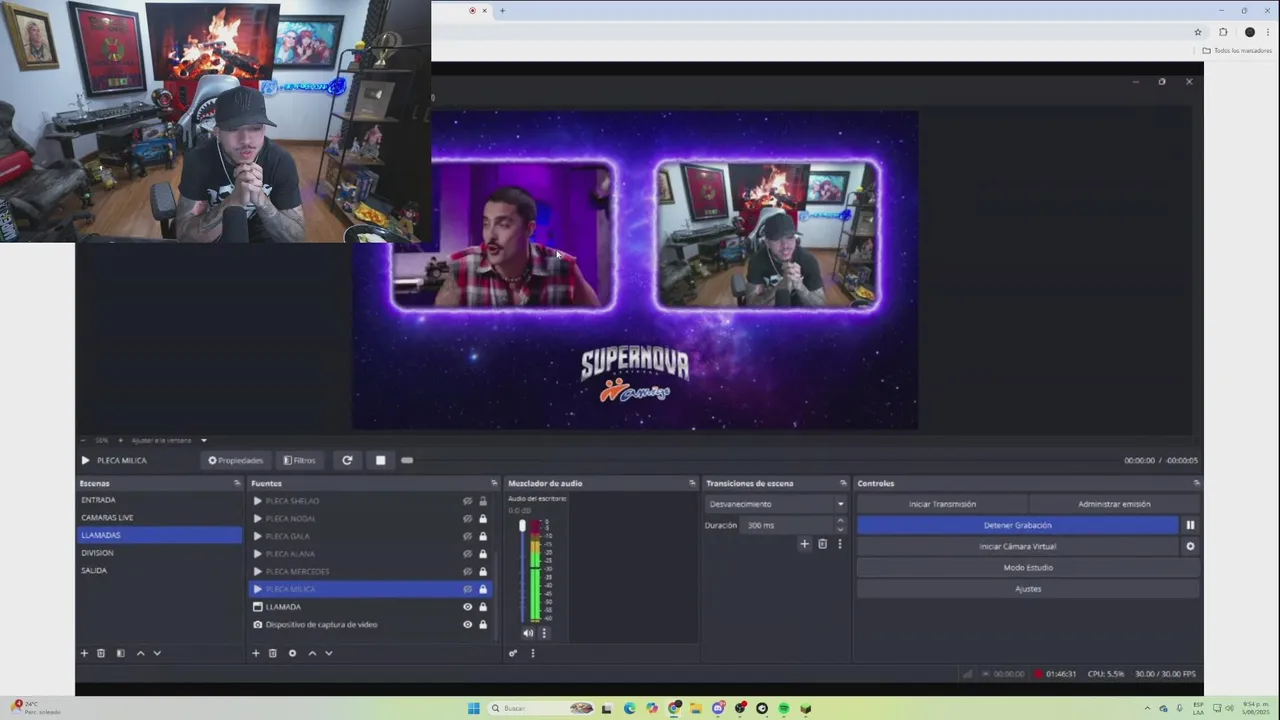Unlock the LLAMADA source
1280x720 pixels.
pos(483,606)
